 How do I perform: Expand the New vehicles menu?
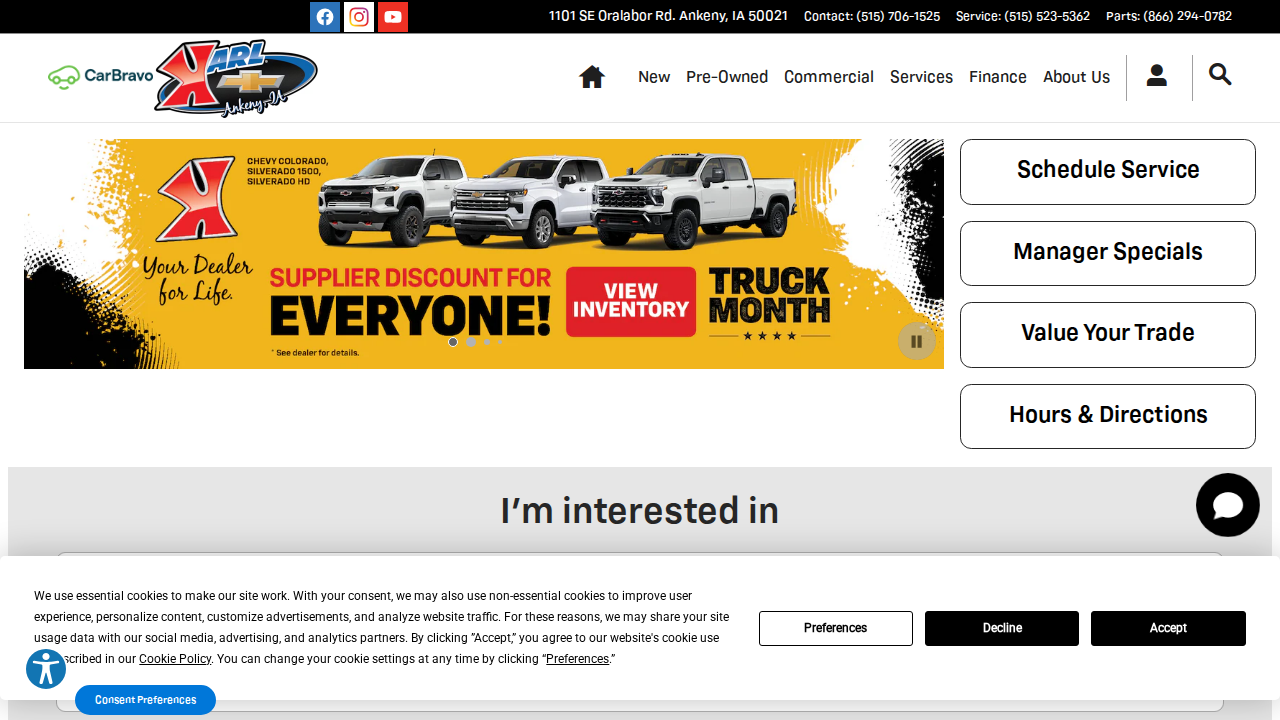(654, 77)
